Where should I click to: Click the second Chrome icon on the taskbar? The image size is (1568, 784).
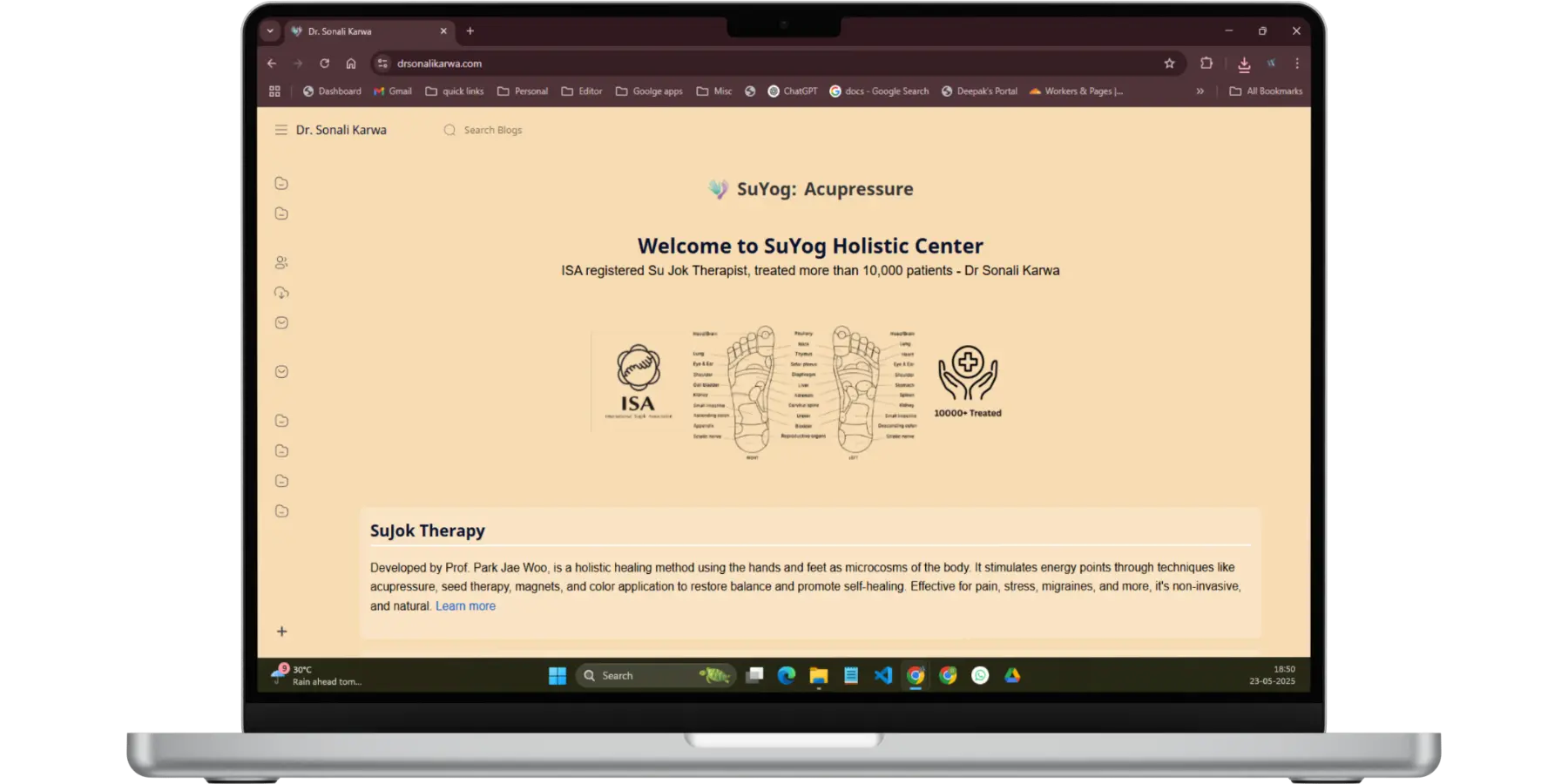(x=948, y=676)
